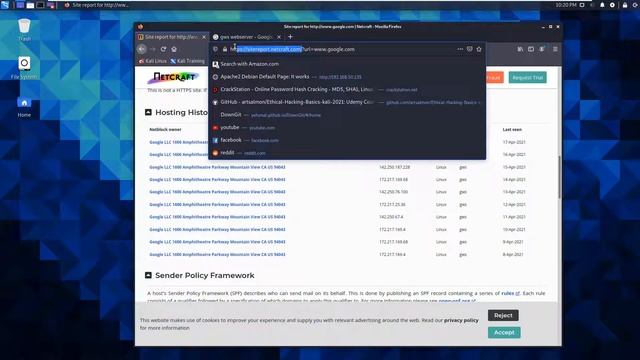Select CrackStation suggestion in dropdown
The height and width of the screenshot is (360, 640).
tap(347, 89)
